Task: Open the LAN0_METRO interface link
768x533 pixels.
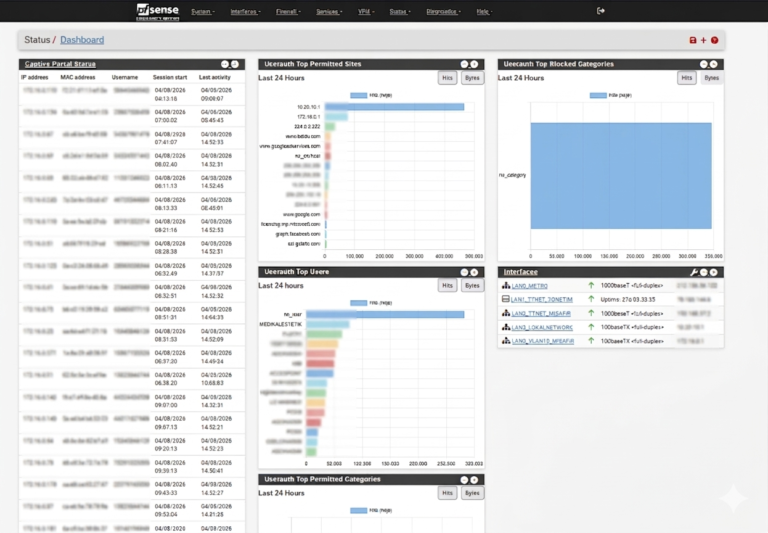Action: pyautogui.click(x=529, y=286)
